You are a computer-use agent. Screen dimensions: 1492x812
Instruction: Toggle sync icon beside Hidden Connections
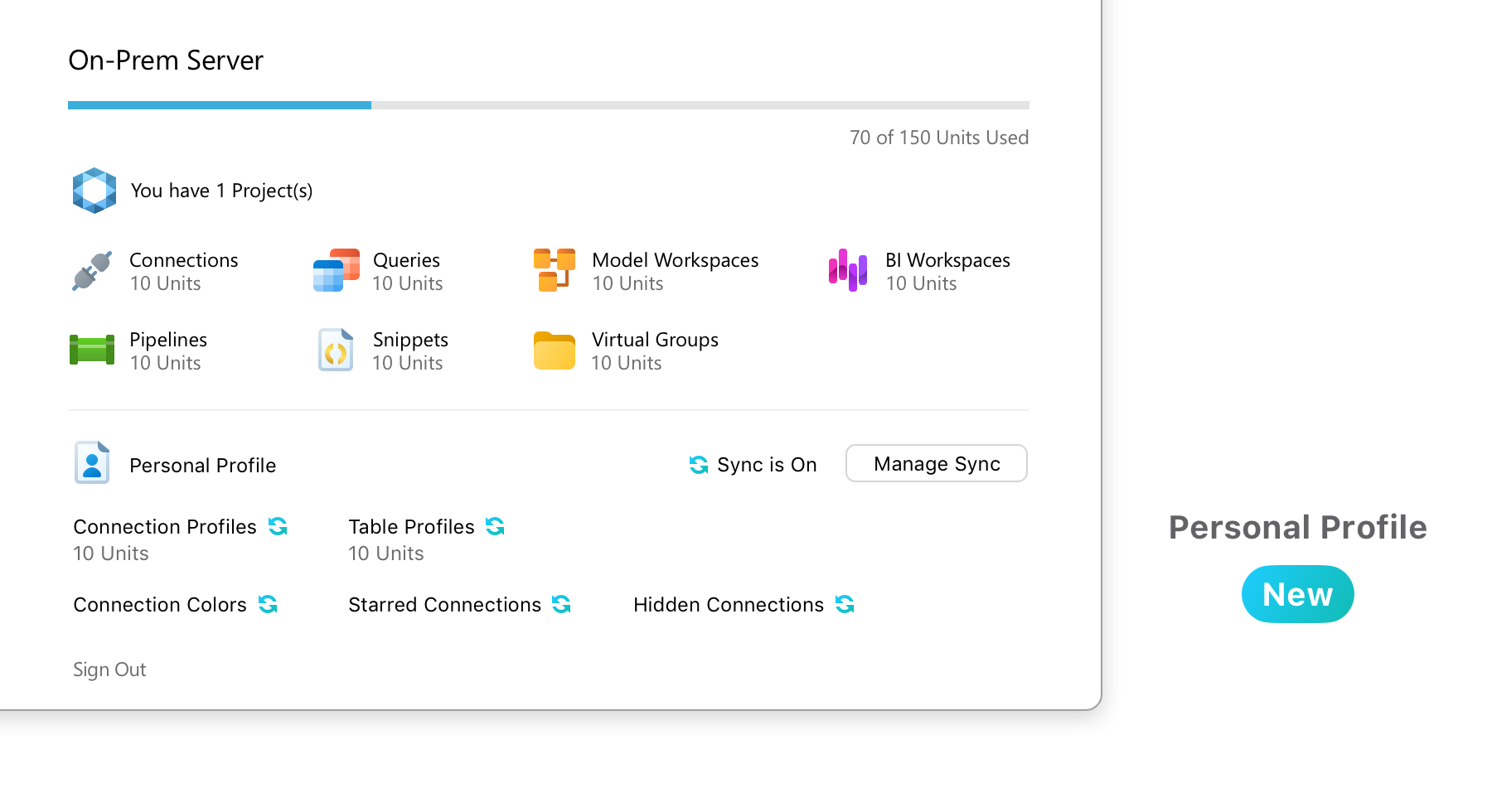click(x=845, y=604)
